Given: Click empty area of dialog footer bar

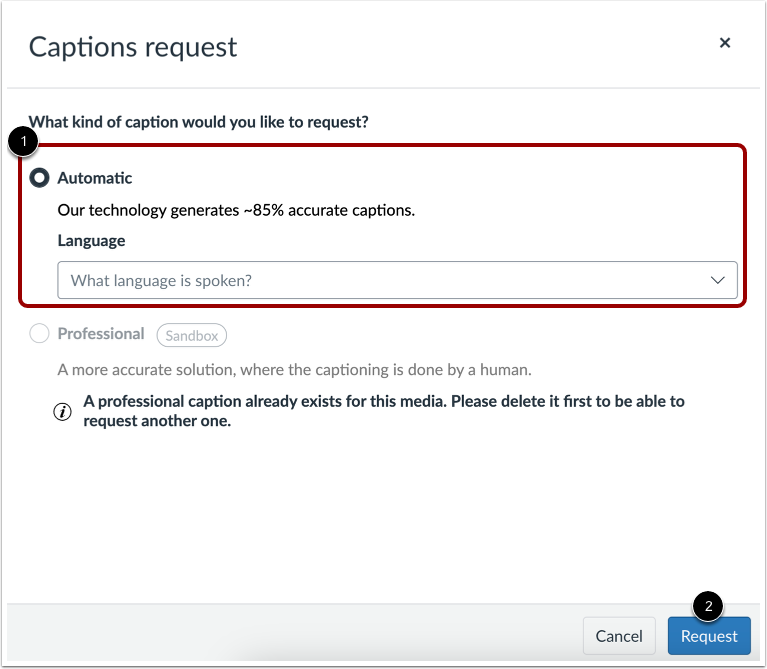Looking at the screenshot, I should [x=300, y=636].
